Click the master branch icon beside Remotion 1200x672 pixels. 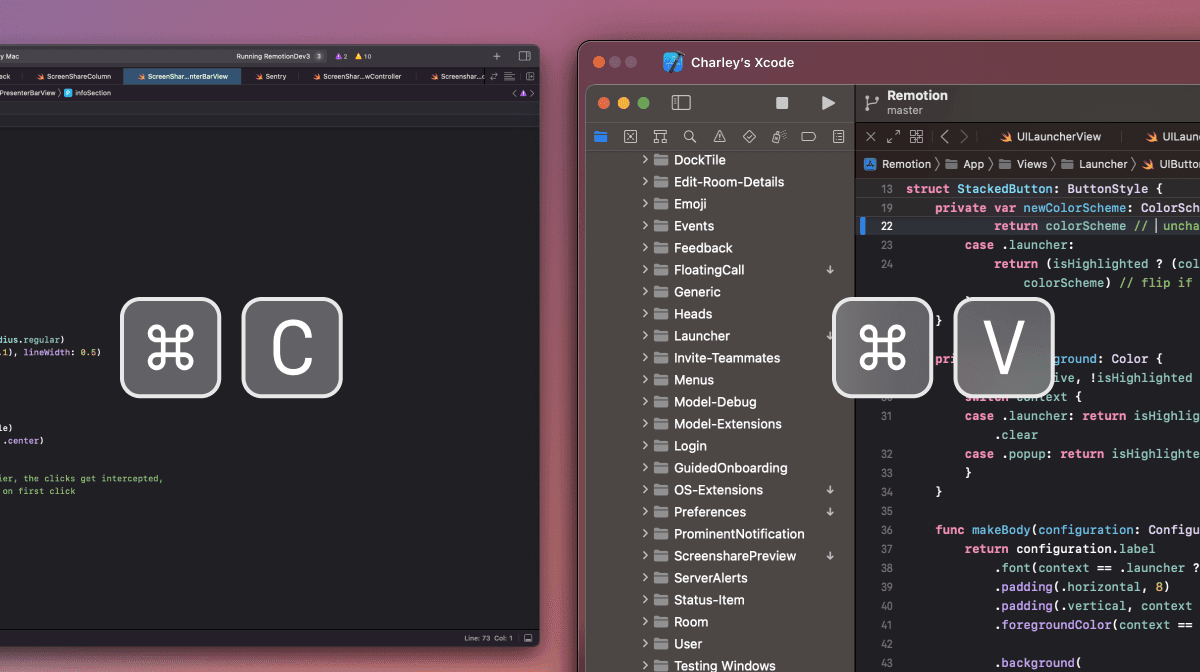click(x=871, y=102)
